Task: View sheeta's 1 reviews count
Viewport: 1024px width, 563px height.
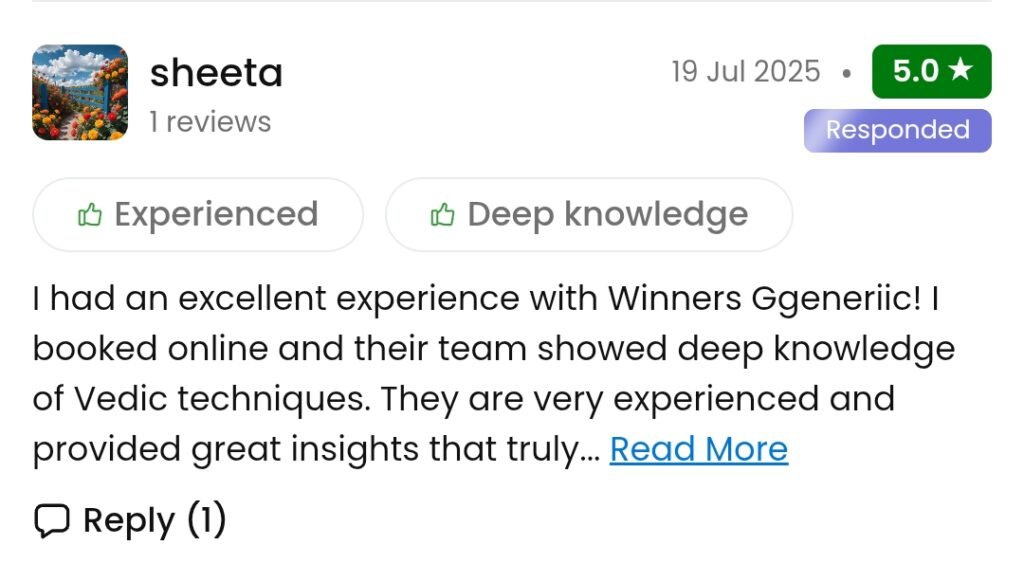Action: coord(210,122)
